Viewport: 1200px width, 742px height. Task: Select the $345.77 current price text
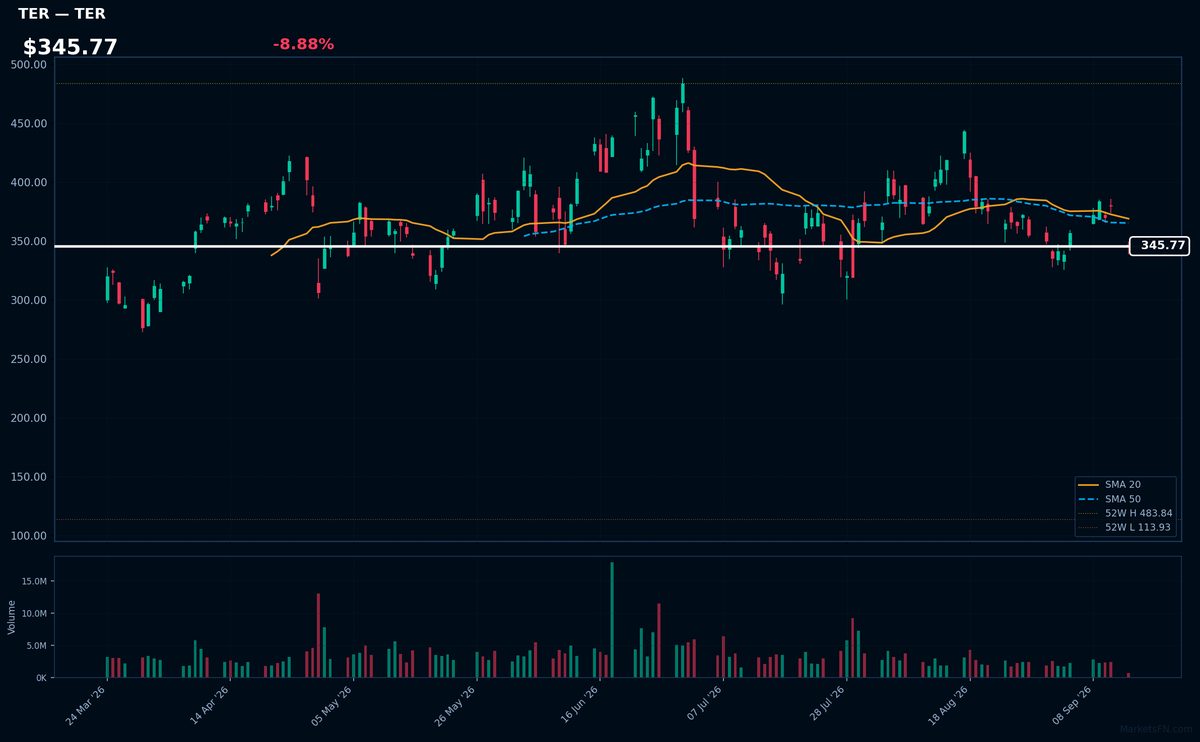[70, 47]
